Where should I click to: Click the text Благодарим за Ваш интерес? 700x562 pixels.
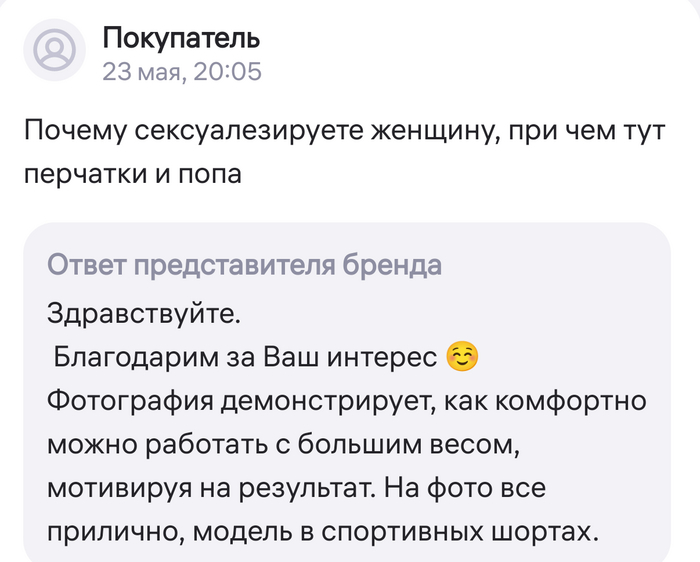(245, 357)
